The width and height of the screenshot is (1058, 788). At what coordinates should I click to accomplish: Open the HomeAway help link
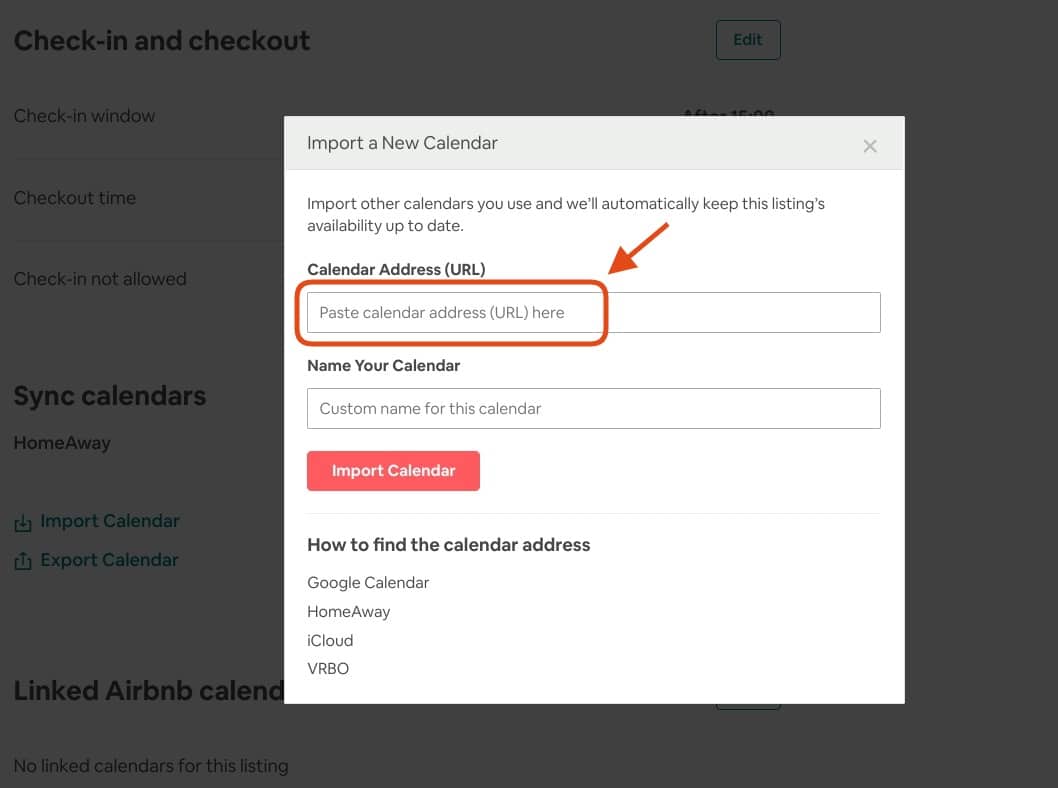coord(348,611)
